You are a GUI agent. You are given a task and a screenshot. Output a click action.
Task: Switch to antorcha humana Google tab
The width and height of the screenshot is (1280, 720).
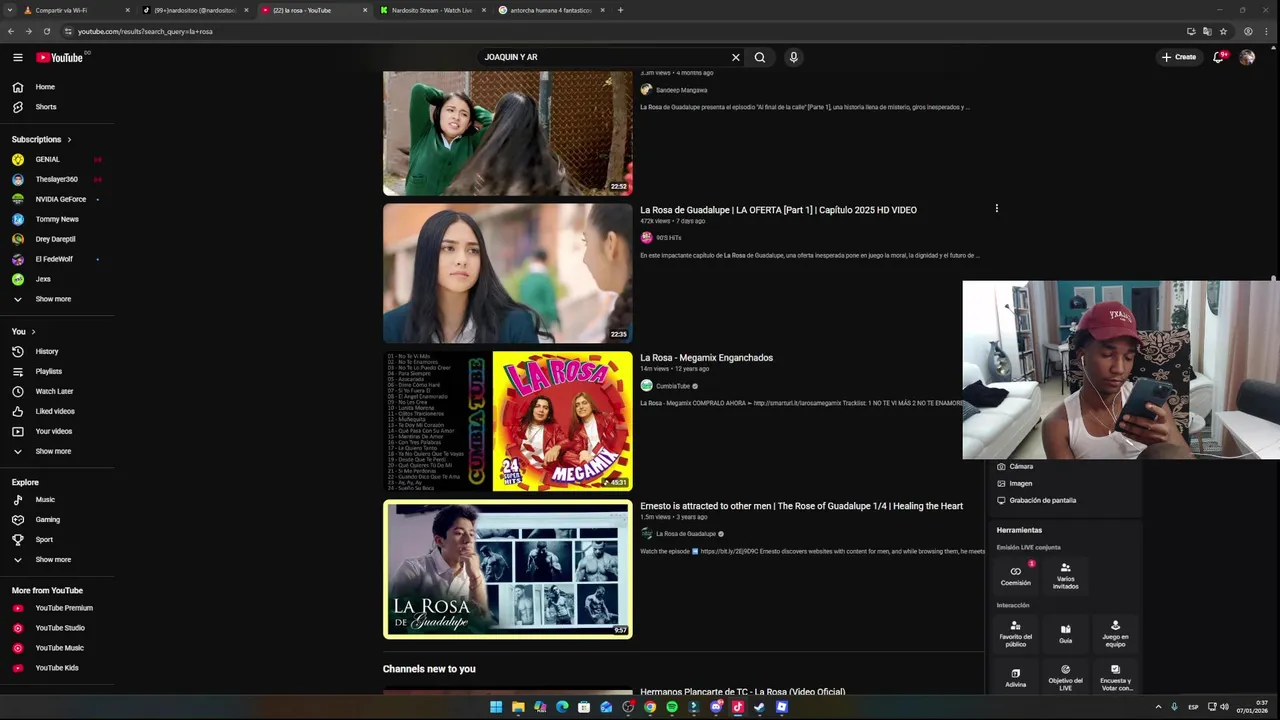pos(550,10)
